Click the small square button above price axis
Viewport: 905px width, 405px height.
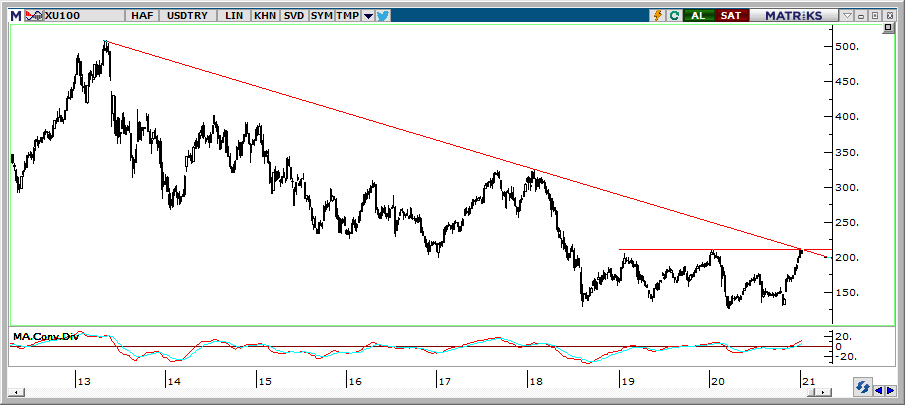[889, 28]
